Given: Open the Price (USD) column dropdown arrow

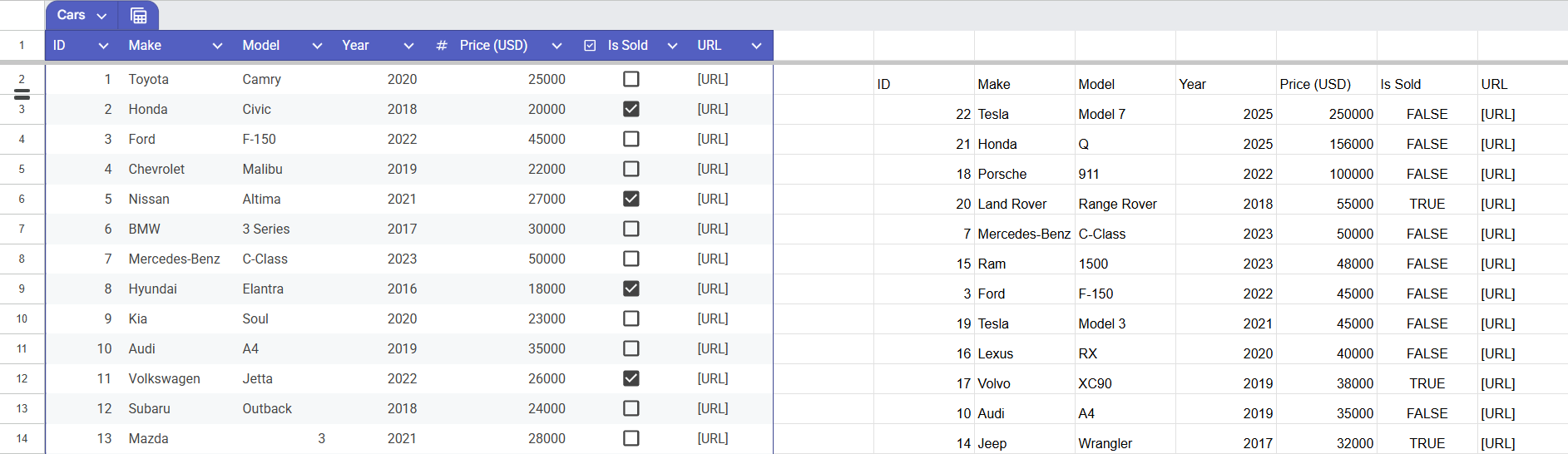Looking at the screenshot, I should coord(556,46).
